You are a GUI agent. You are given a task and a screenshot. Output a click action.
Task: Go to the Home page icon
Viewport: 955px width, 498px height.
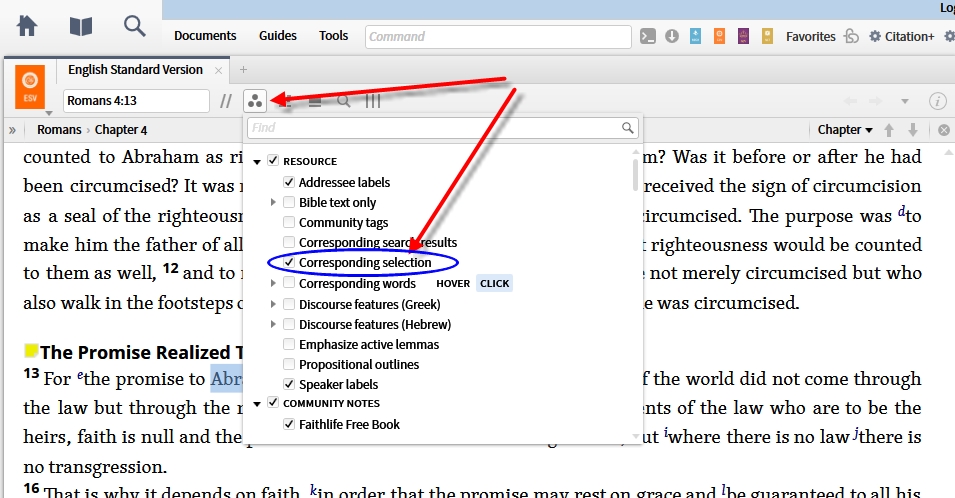(27, 26)
